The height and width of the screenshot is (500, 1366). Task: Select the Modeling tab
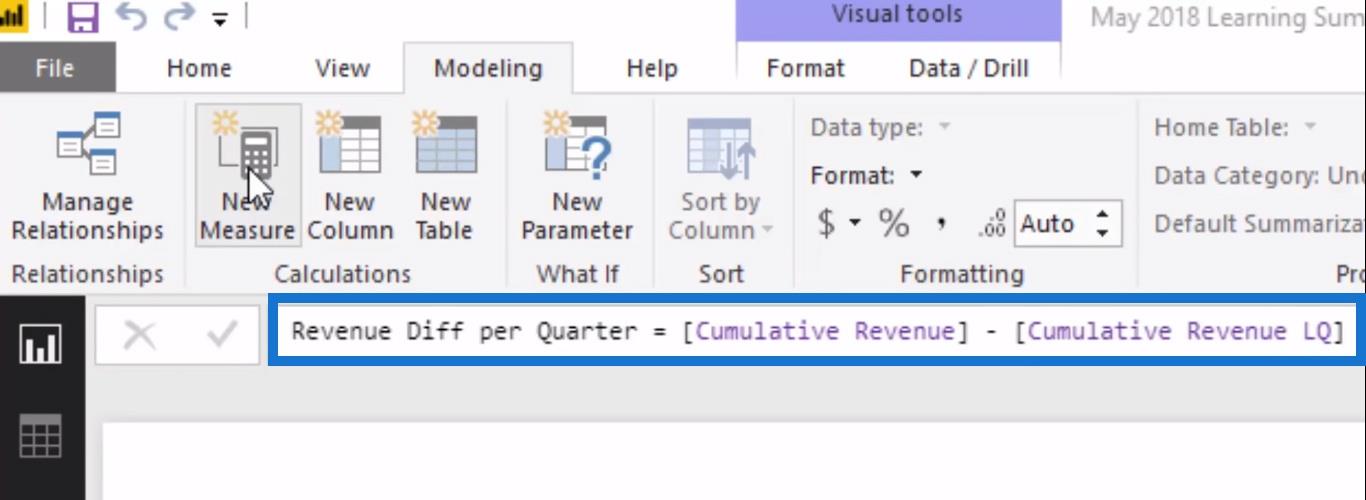[488, 68]
